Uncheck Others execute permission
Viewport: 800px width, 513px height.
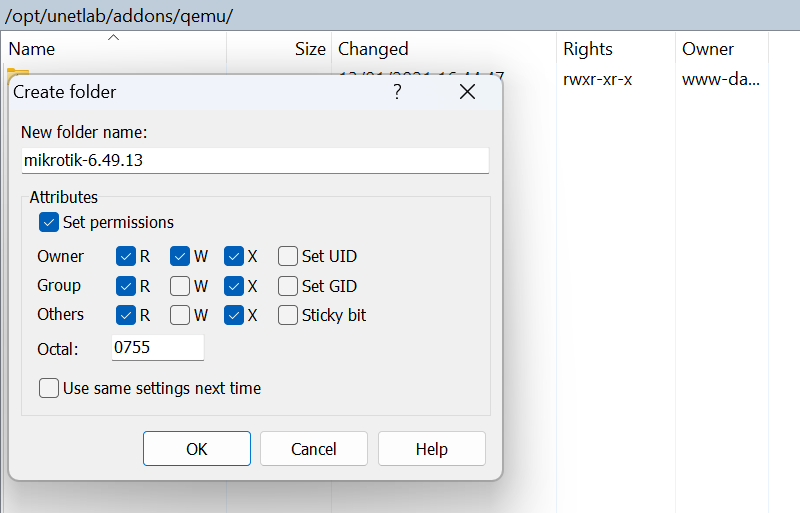tap(234, 315)
